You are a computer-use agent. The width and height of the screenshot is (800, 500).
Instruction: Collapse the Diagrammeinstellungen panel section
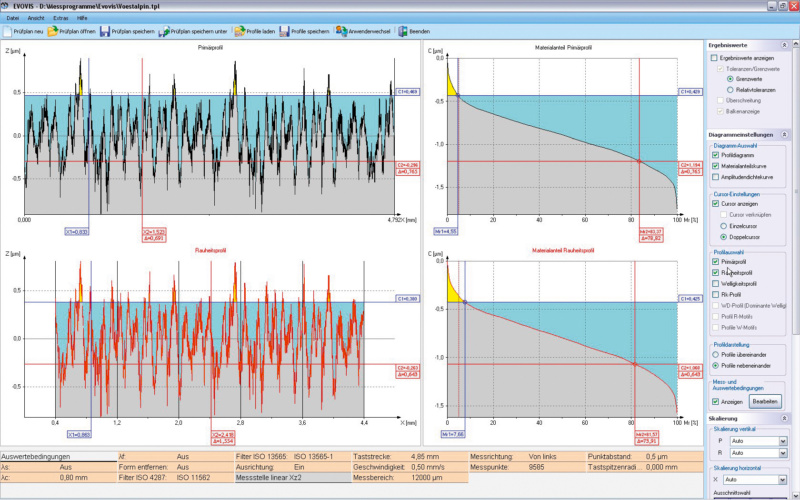click(x=785, y=134)
